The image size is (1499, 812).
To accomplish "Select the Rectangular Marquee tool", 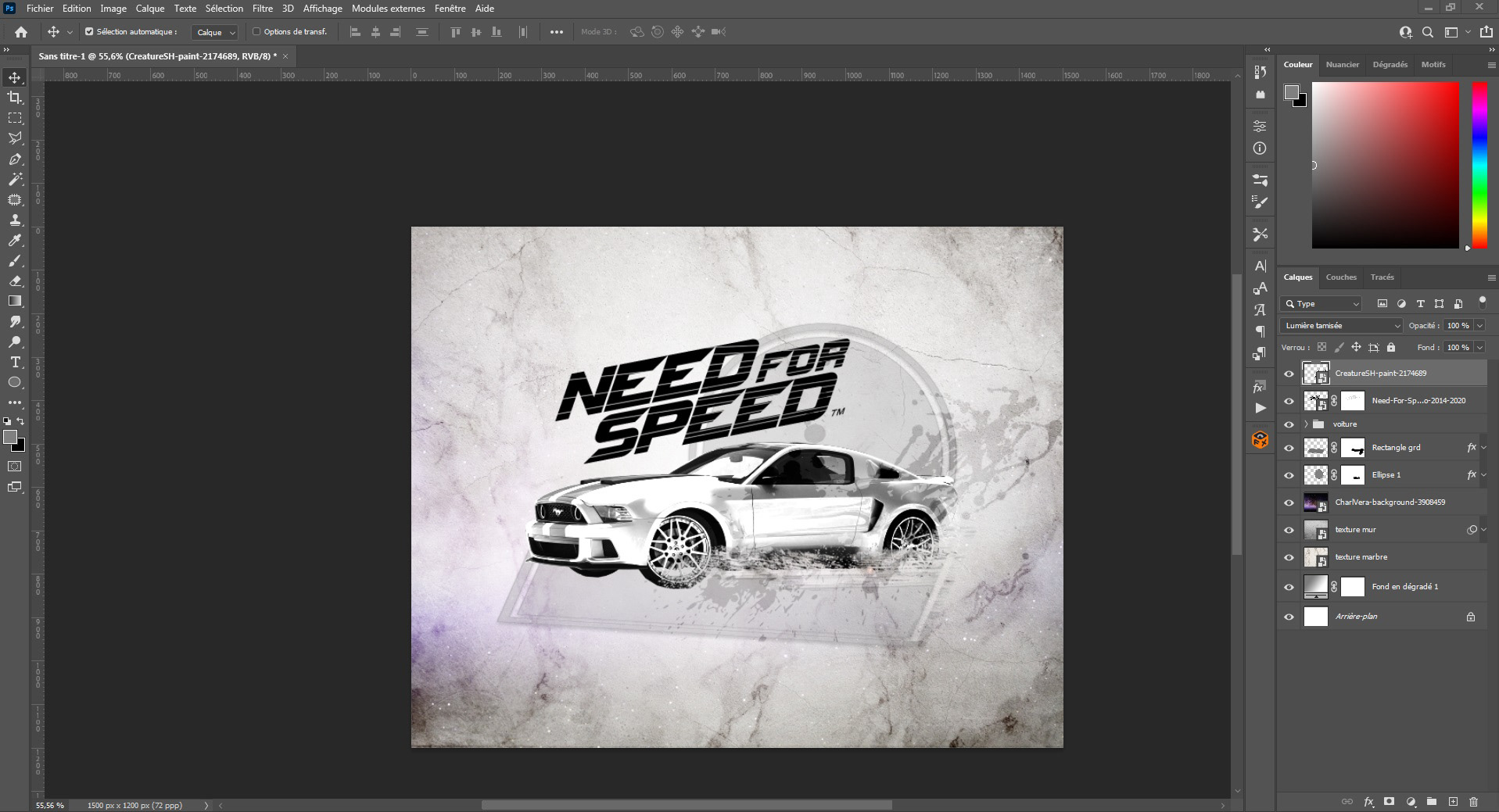I will coord(15,118).
